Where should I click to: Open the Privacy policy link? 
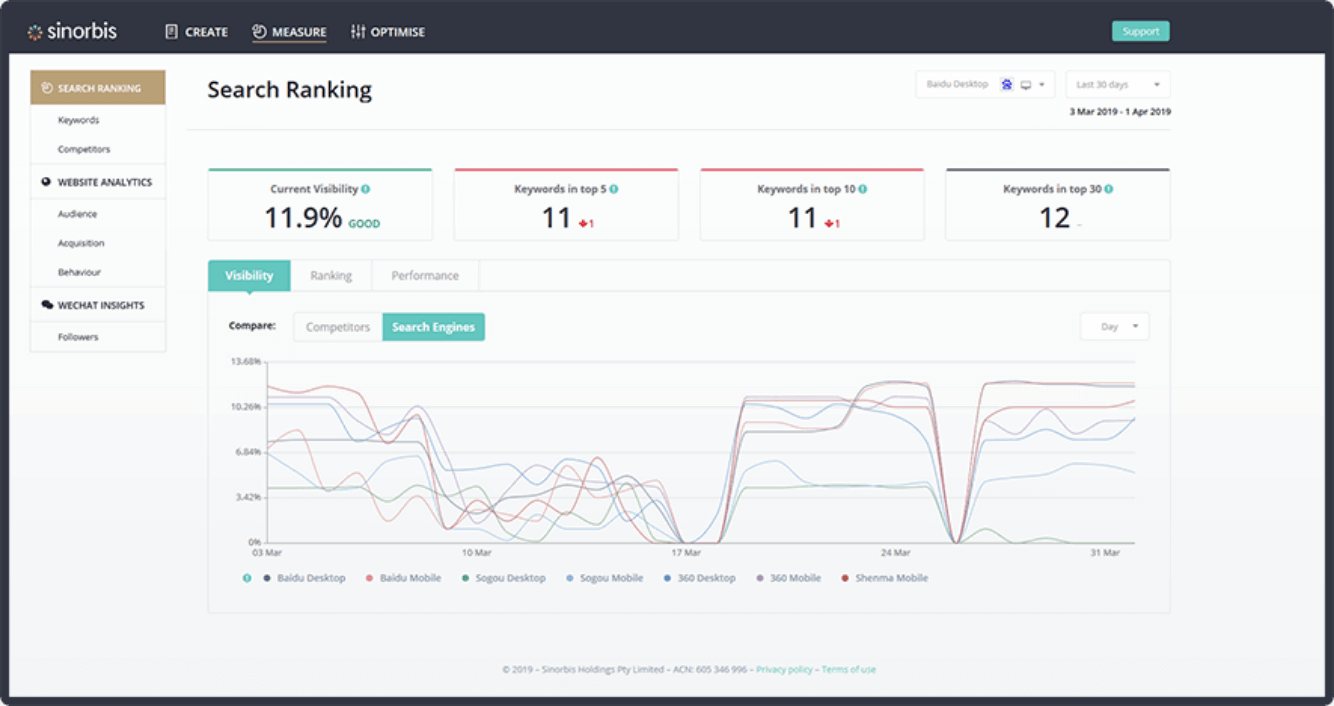pos(784,669)
